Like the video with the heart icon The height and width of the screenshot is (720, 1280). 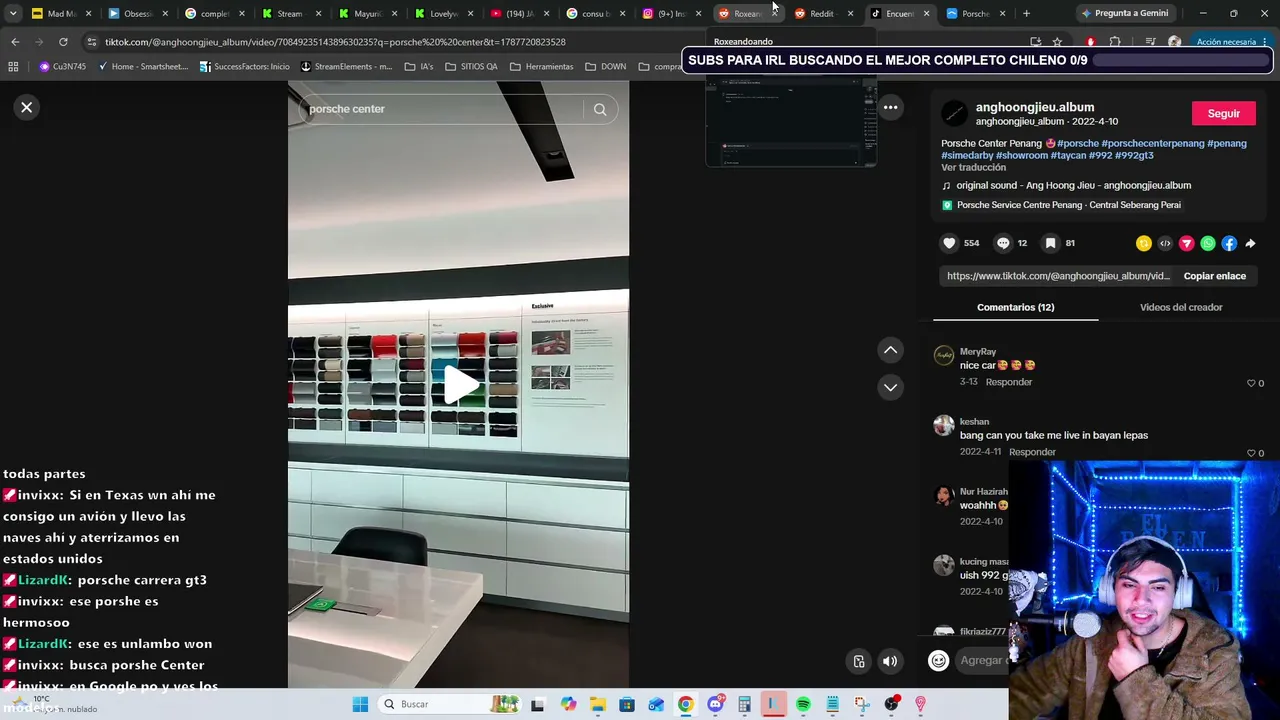tap(949, 243)
